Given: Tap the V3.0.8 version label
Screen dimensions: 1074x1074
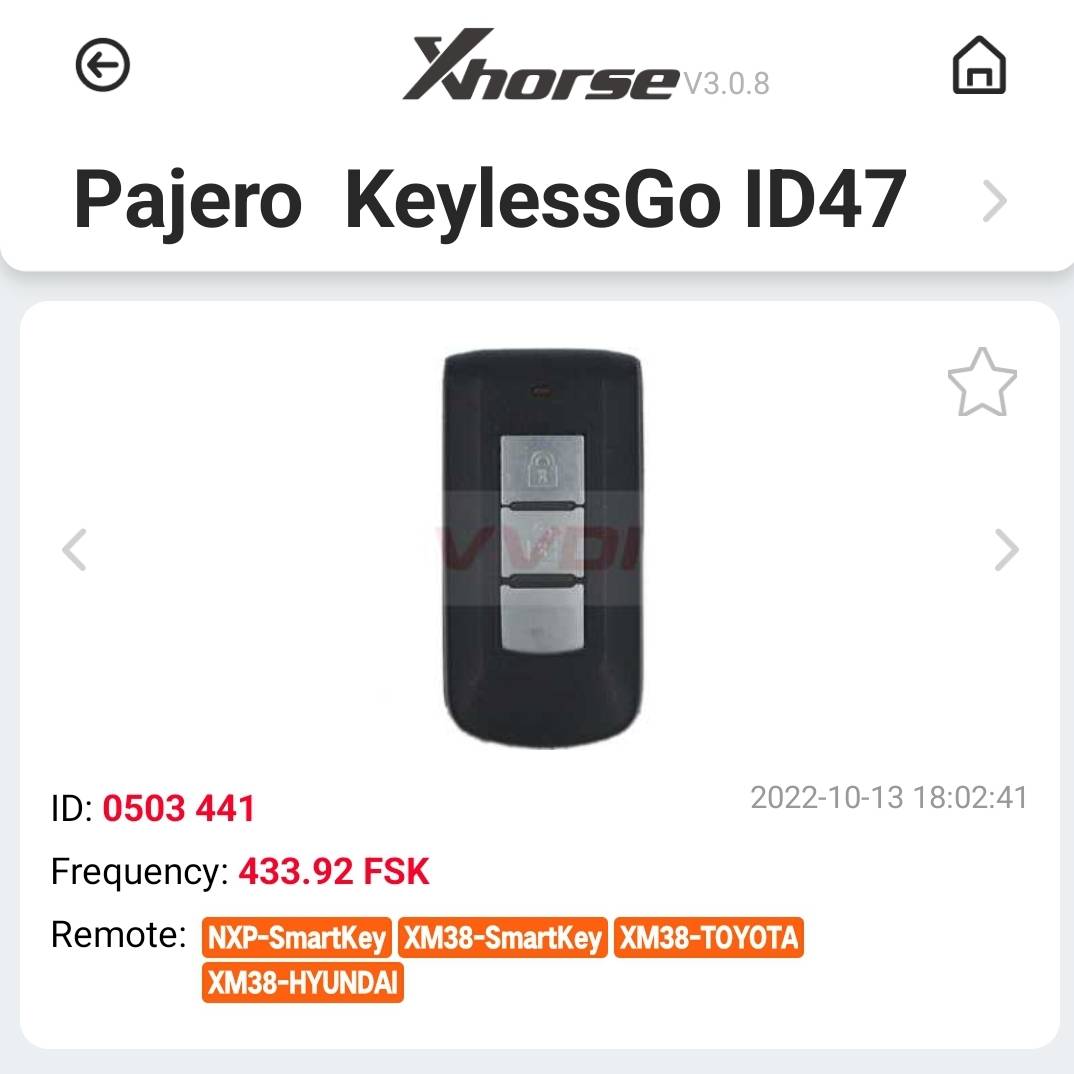Looking at the screenshot, I should (727, 84).
